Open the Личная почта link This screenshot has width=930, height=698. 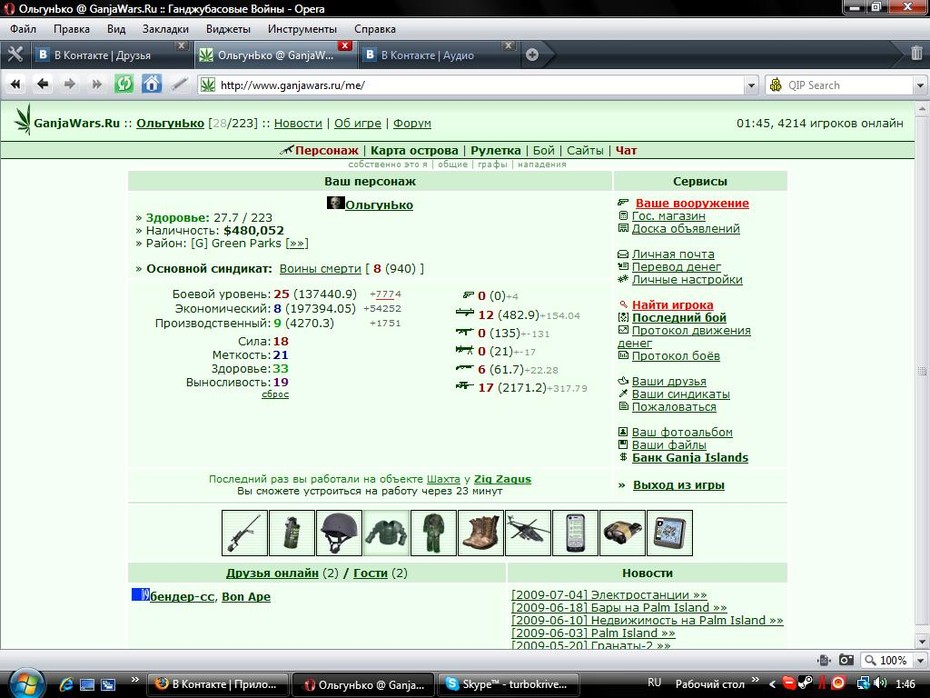673,254
